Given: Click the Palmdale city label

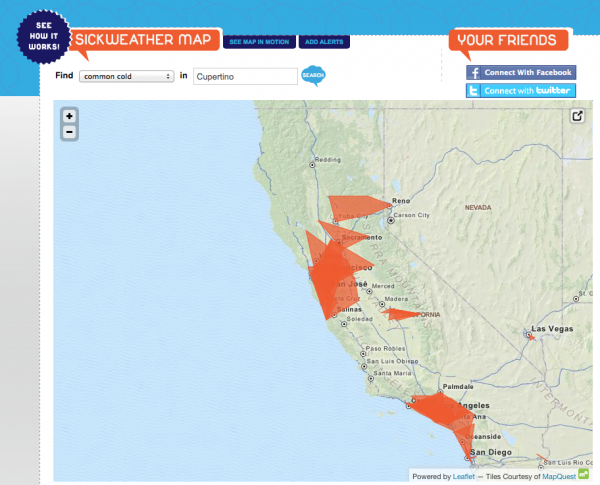Looking at the screenshot, I should coord(458,387).
